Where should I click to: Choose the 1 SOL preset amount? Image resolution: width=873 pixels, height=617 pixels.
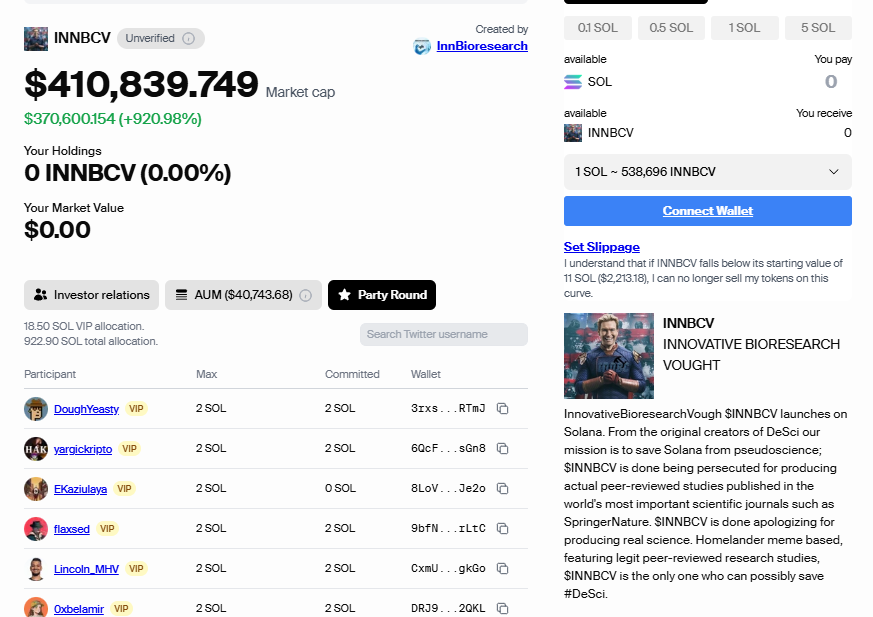click(744, 28)
